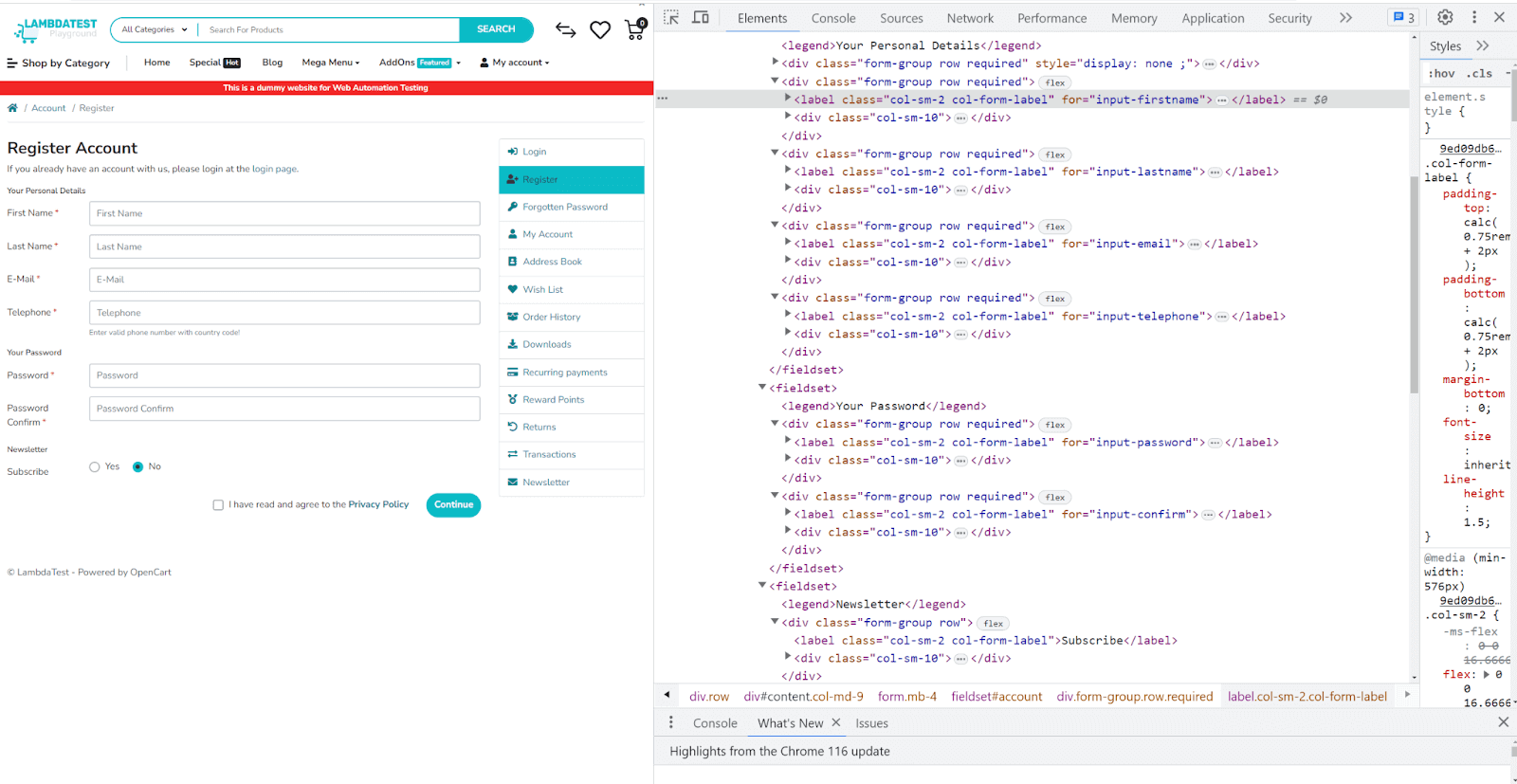This screenshot has width=1517, height=784.
Task: Switch to the Network tab
Action: click(969, 18)
